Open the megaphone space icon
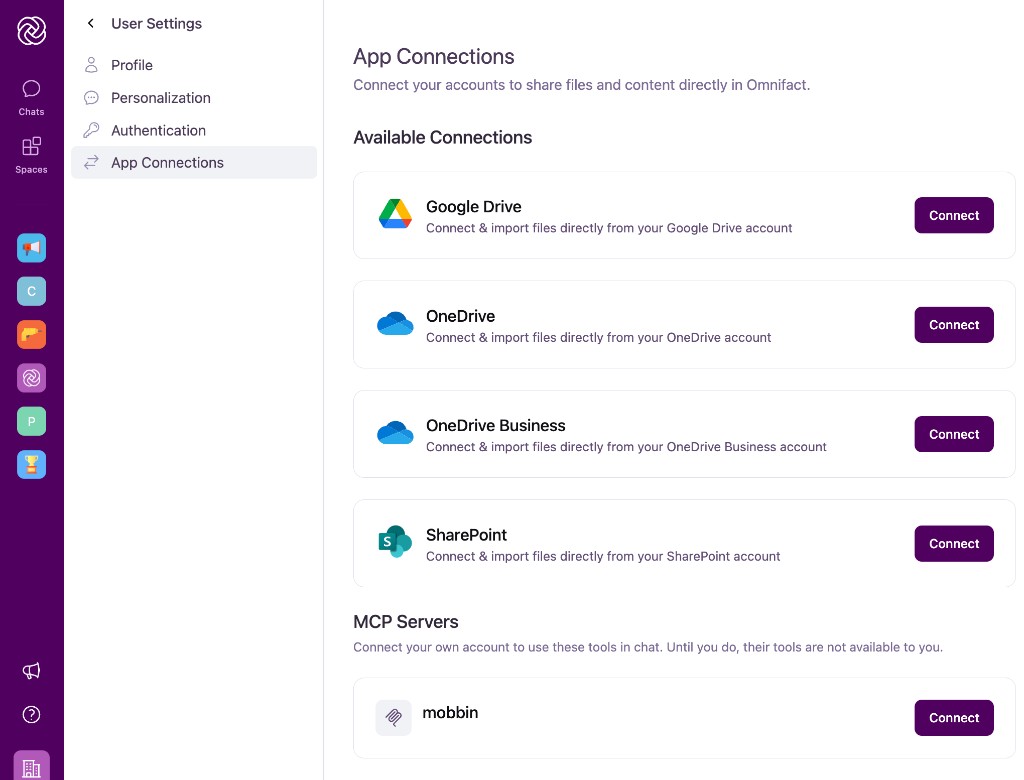Viewport: 1024px width, 780px height. 31,248
